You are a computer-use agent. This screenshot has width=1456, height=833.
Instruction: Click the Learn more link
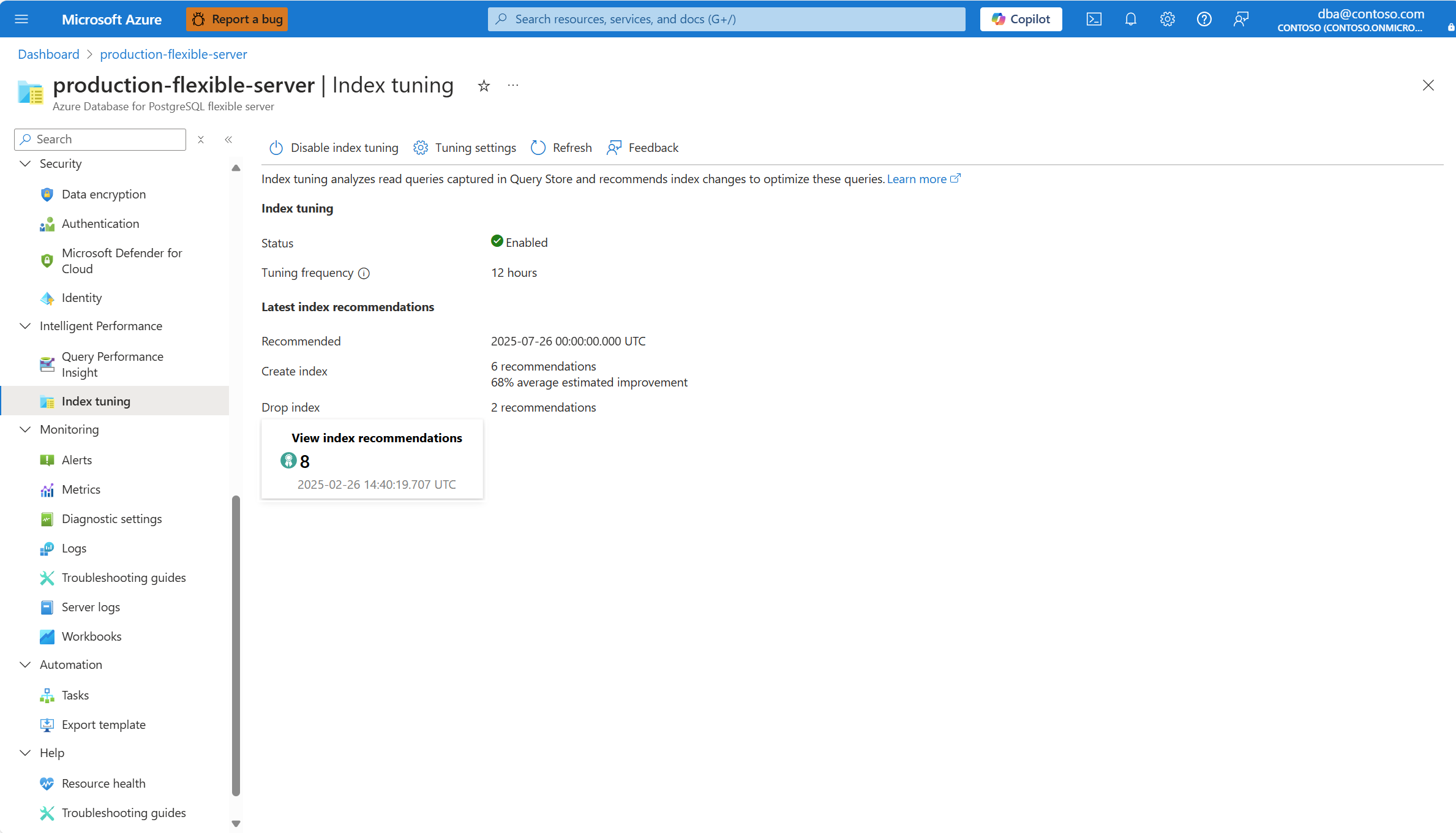pos(917,179)
